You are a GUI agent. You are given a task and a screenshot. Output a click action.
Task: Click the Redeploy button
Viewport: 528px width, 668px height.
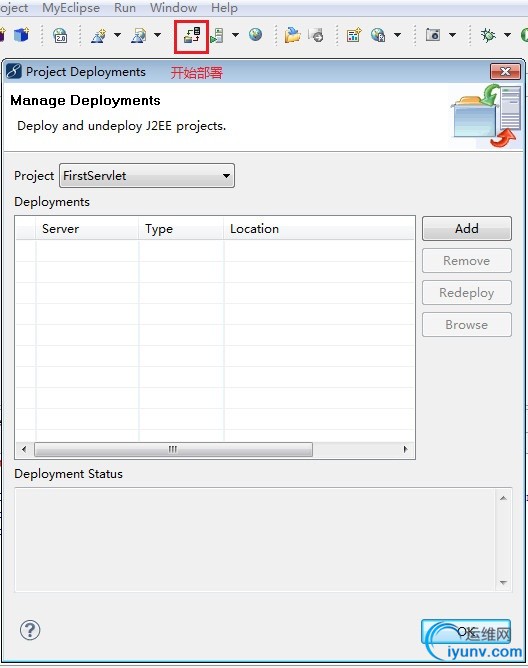pos(467,293)
